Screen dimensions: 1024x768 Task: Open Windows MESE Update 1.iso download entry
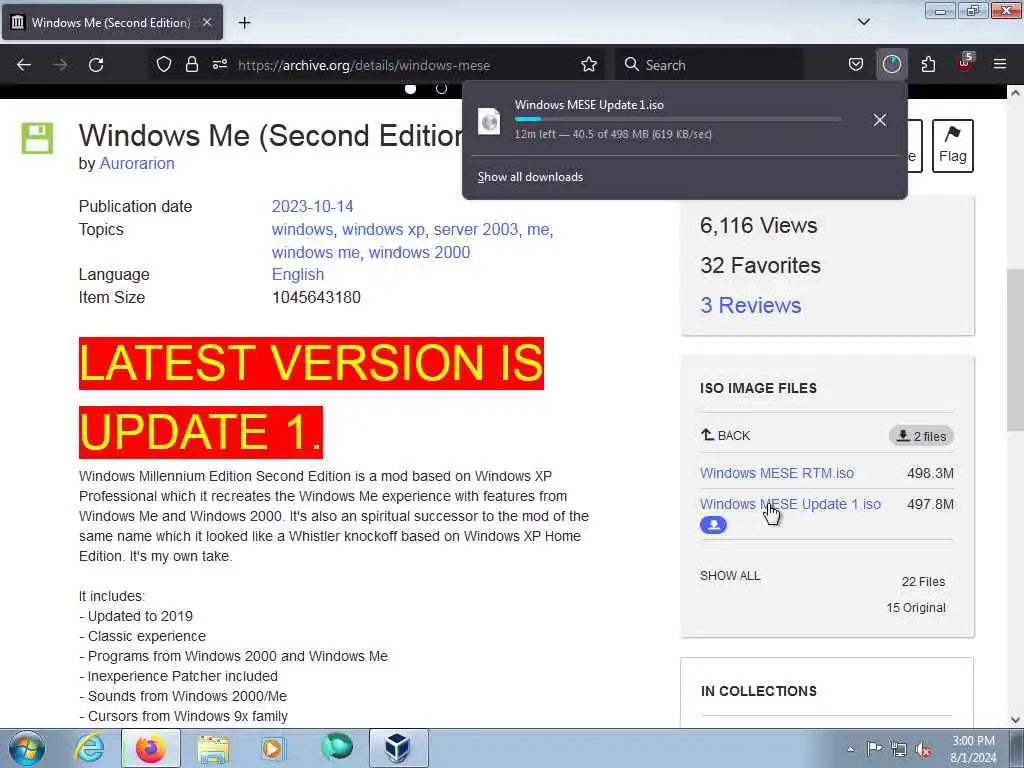(x=666, y=120)
